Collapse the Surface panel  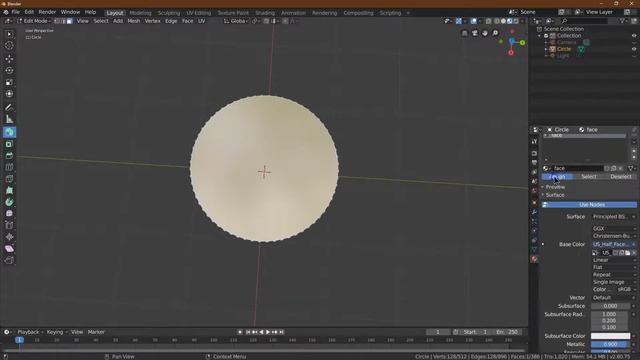pos(554,195)
